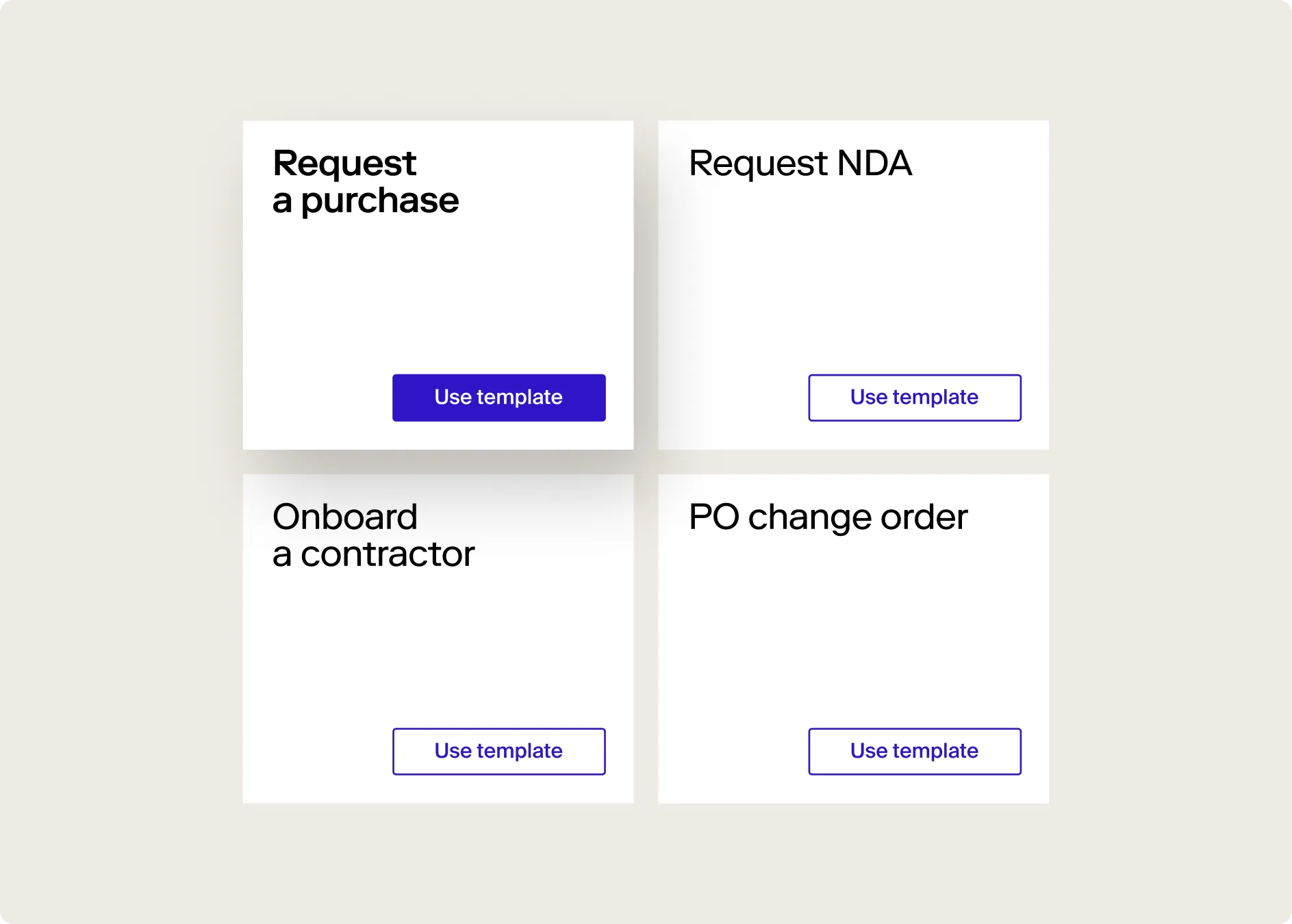Pick the outlined Use template button for NDA
This screenshot has height=924, width=1292.
tap(914, 397)
